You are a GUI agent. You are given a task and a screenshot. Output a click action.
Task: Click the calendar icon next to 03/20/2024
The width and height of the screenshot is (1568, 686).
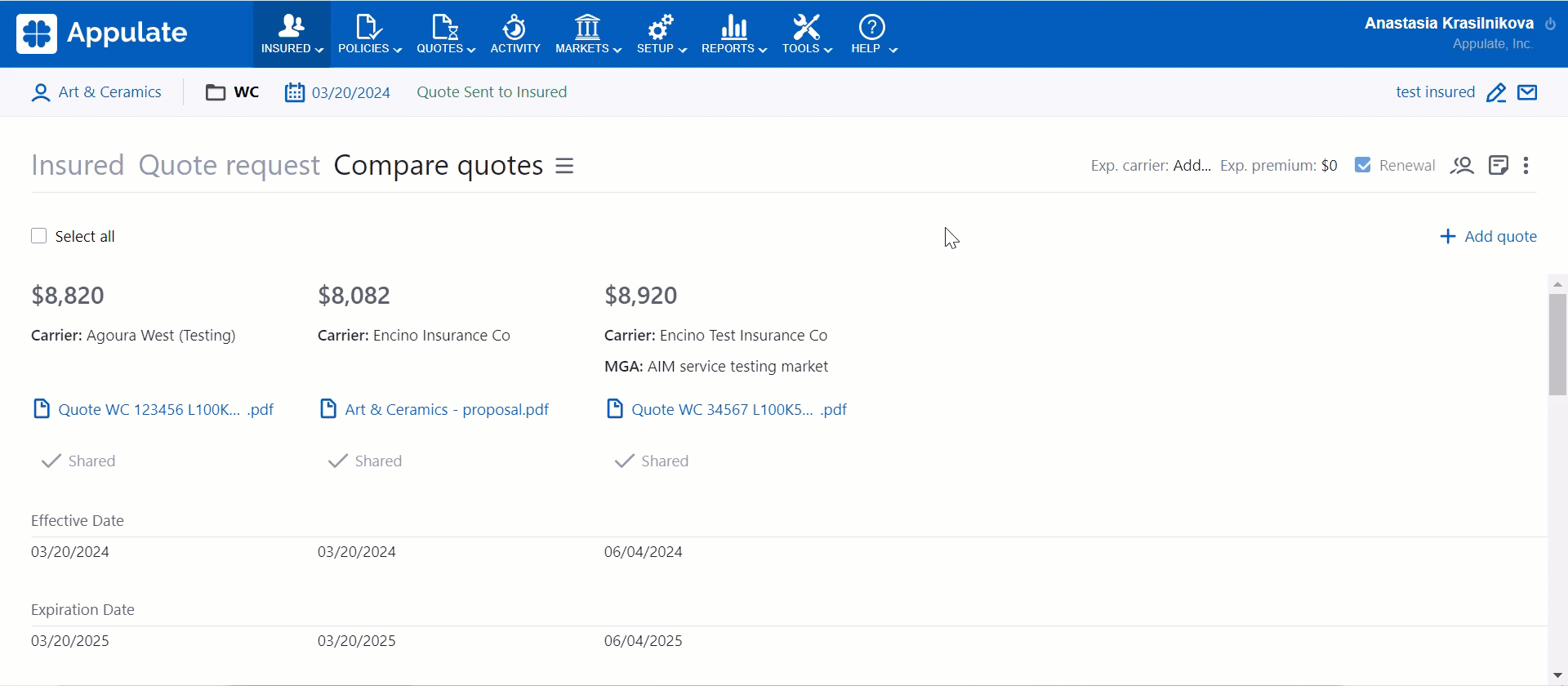click(x=294, y=92)
